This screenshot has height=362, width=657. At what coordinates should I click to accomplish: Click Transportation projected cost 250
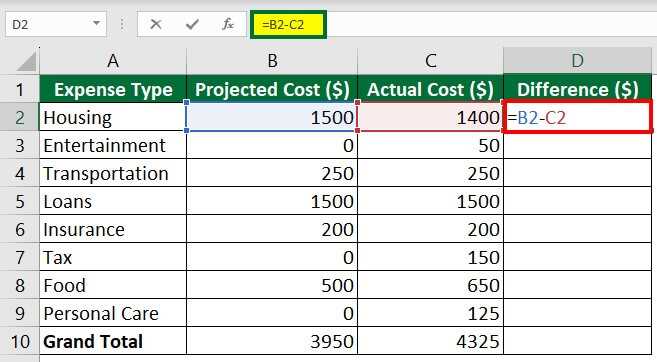(x=272, y=173)
